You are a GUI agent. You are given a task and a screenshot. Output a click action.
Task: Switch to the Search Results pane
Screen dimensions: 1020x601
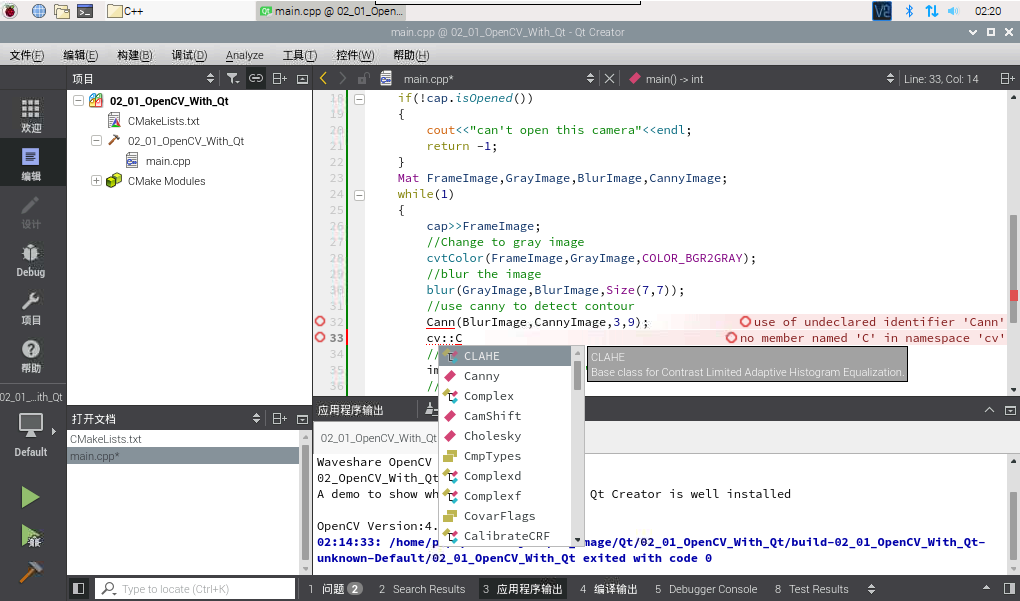[x=422, y=589]
